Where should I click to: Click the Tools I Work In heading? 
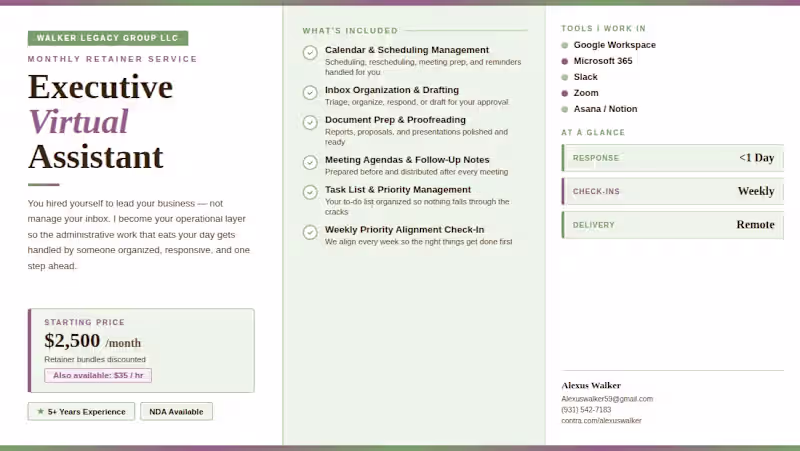604,29
